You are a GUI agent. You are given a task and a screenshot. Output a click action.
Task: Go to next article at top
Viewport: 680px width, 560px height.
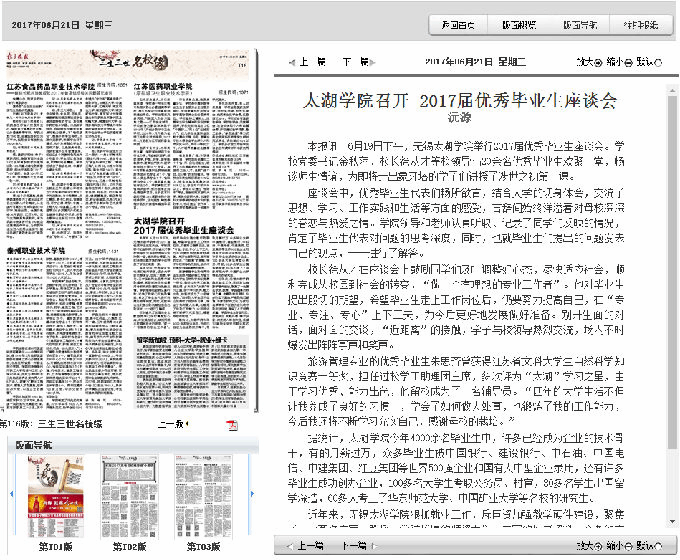350,61
